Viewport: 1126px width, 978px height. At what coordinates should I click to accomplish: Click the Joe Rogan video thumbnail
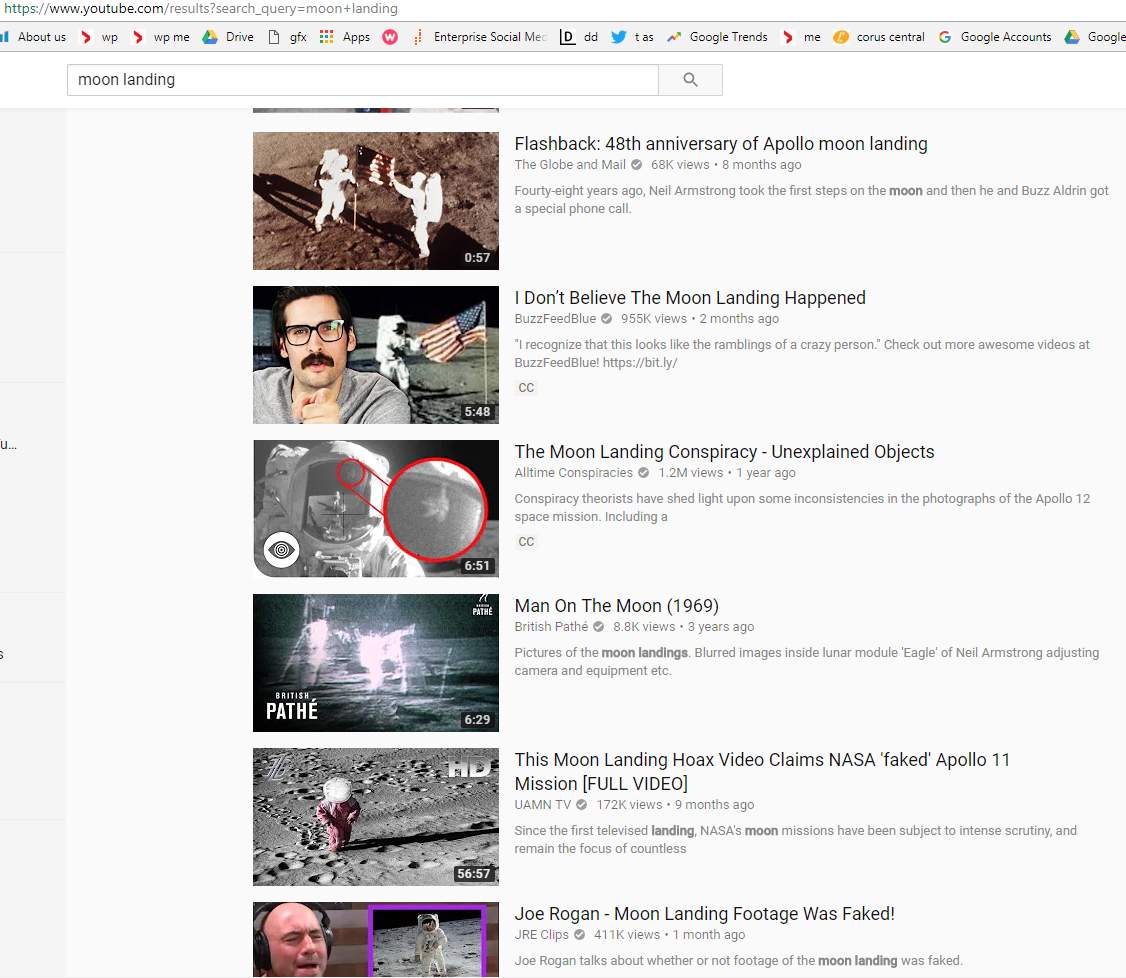pyautogui.click(x=376, y=939)
